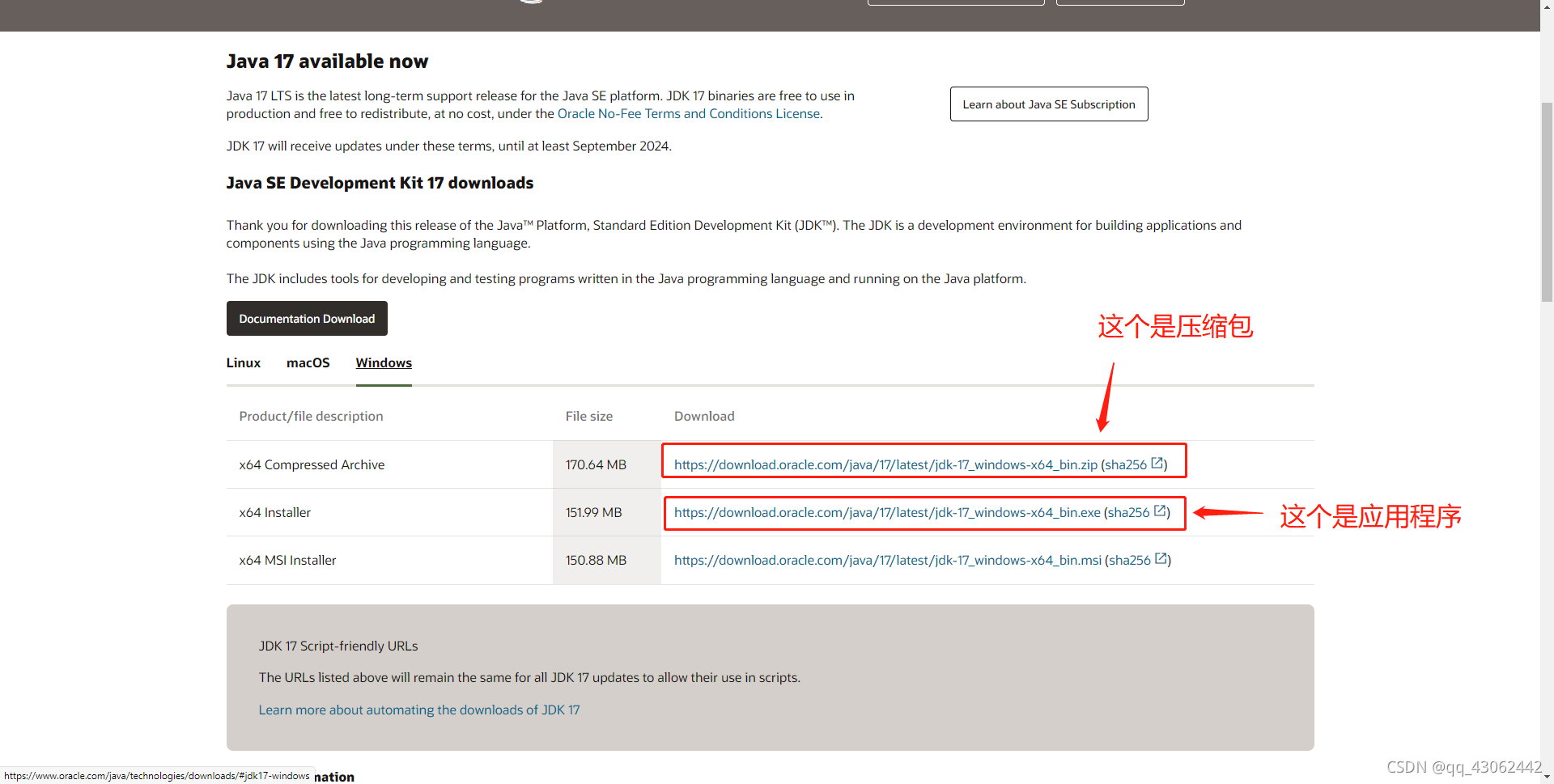This screenshot has width=1554, height=784.
Task: Click Java SE Development Kit 17 downloads heading
Action: pyautogui.click(x=380, y=184)
